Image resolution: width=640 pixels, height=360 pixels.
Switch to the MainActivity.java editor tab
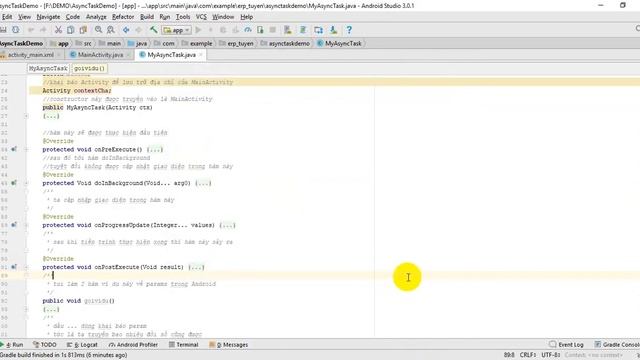100,55
